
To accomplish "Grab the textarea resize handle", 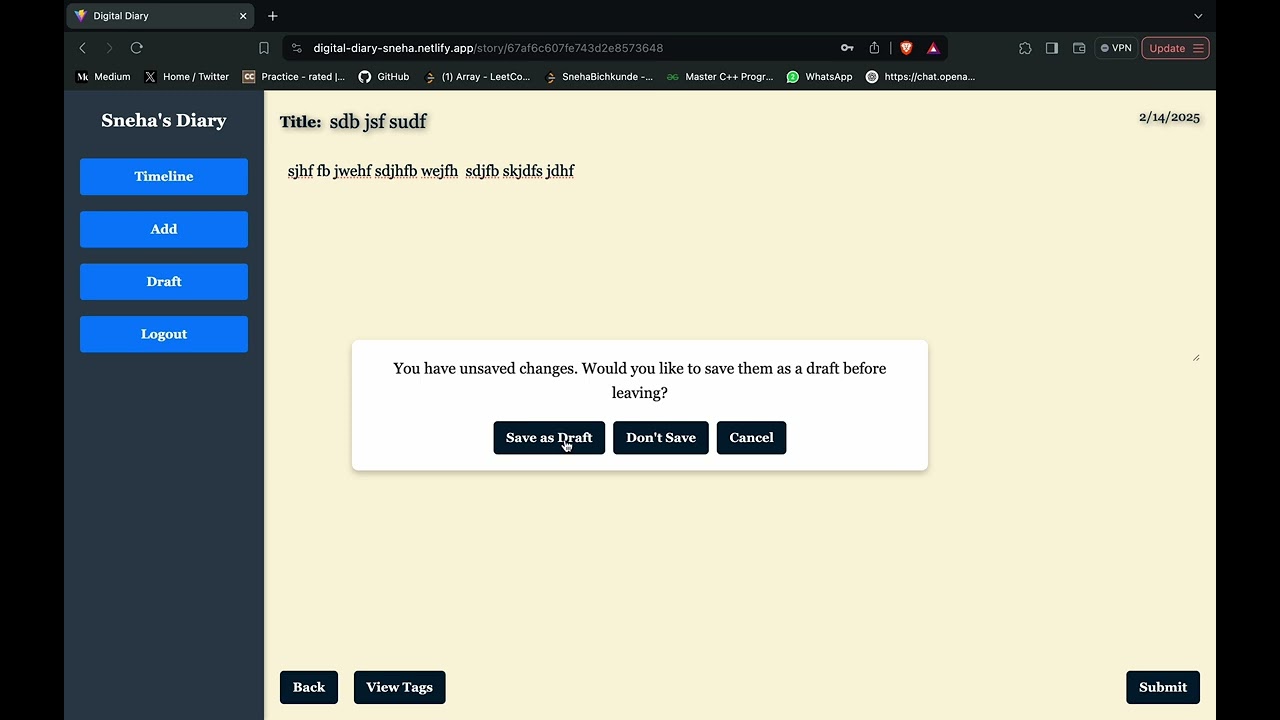I will (1196, 357).
